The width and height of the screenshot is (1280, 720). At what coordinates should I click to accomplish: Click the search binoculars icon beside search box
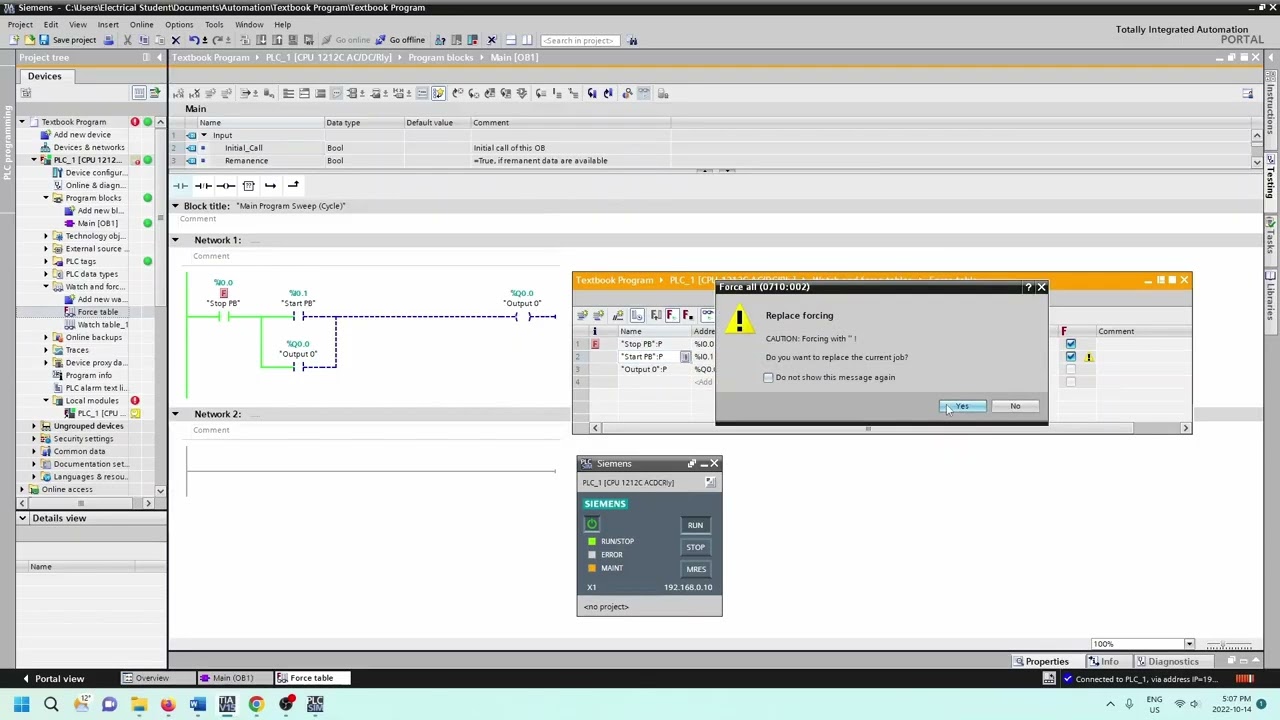[x=633, y=40]
